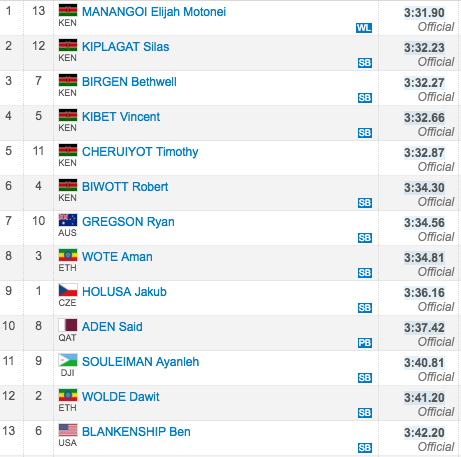Open MANANGOI Elijah Motonei athlete profile
Viewport: 461px width, 457px height.
coord(154,12)
